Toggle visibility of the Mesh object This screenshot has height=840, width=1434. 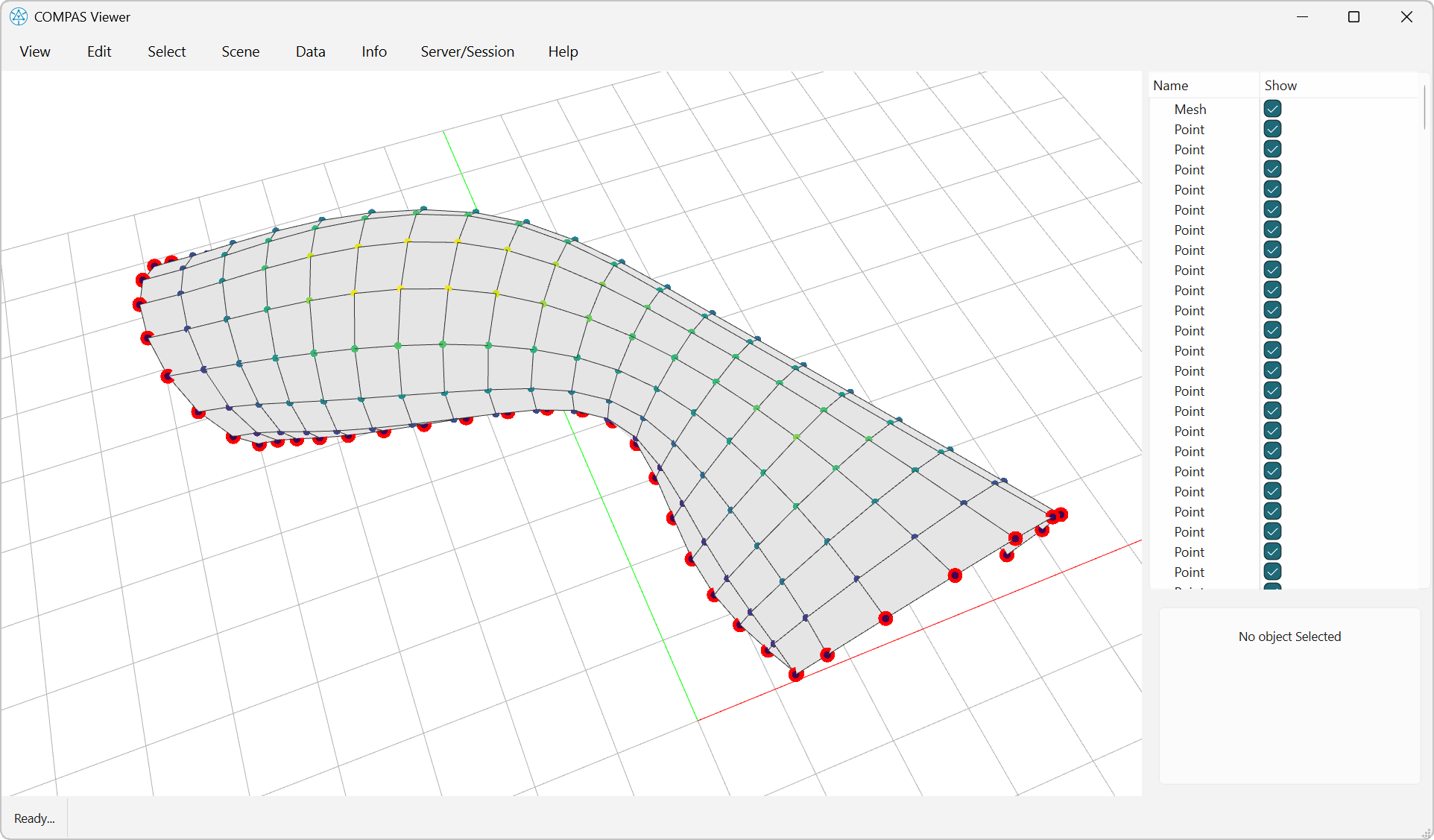pyautogui.click(x=1272, y=108)
